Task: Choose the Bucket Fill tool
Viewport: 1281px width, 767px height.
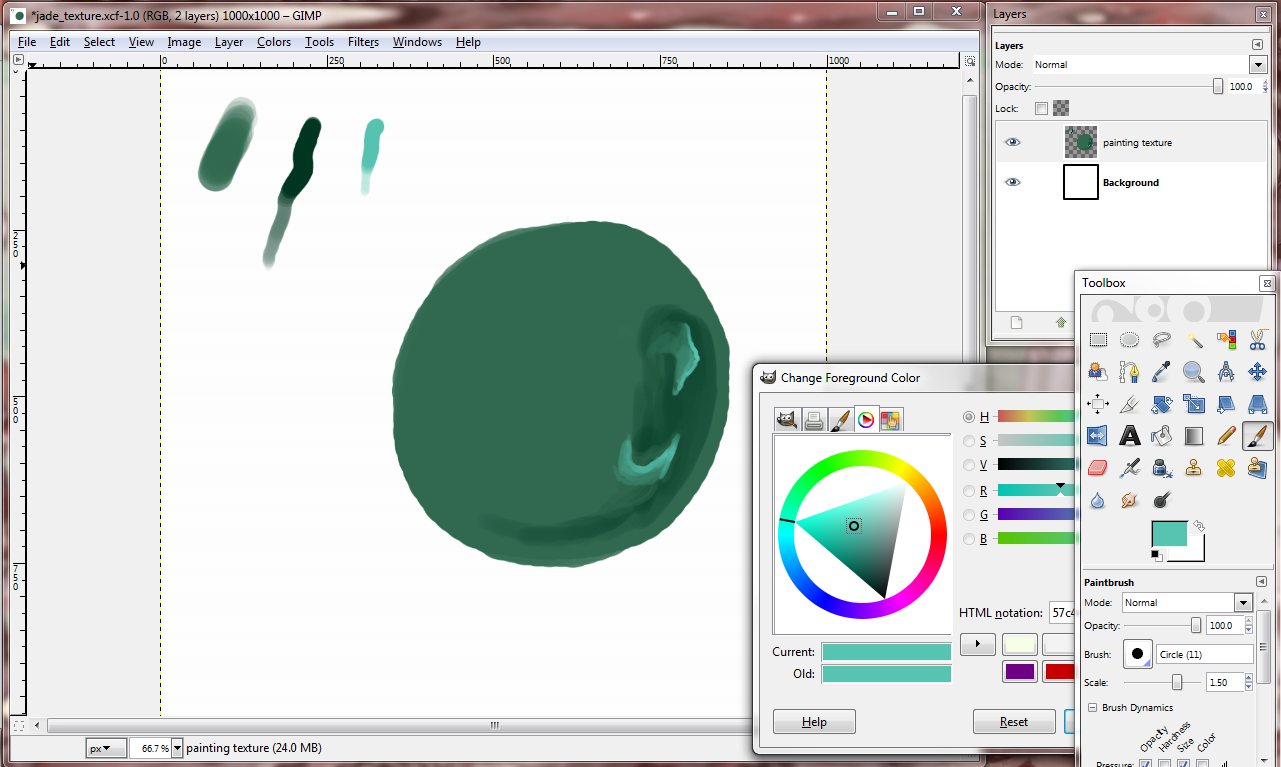Action: click(1162, 436)
